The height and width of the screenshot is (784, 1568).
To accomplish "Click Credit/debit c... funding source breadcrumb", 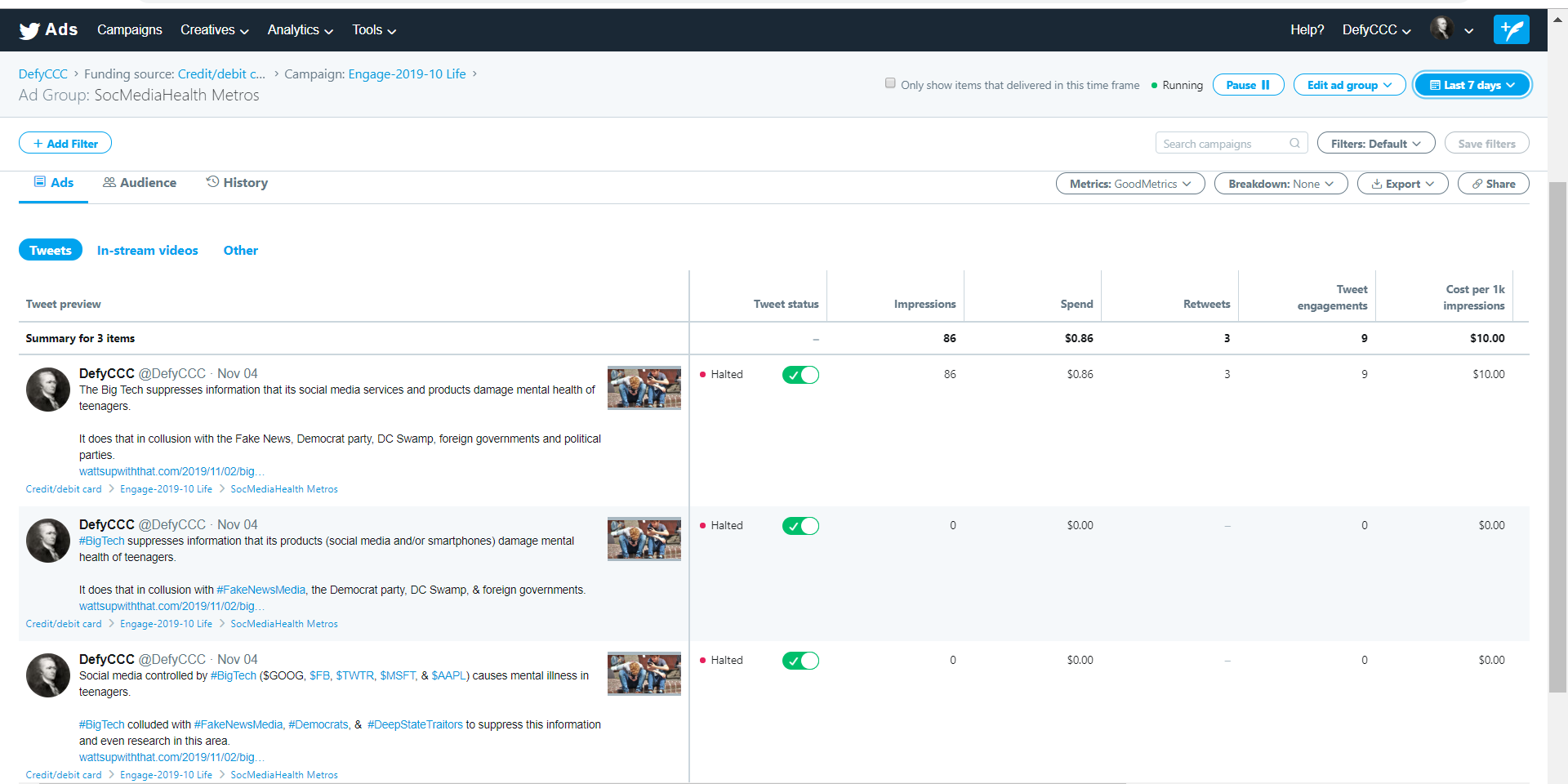I will coord(221,73).
